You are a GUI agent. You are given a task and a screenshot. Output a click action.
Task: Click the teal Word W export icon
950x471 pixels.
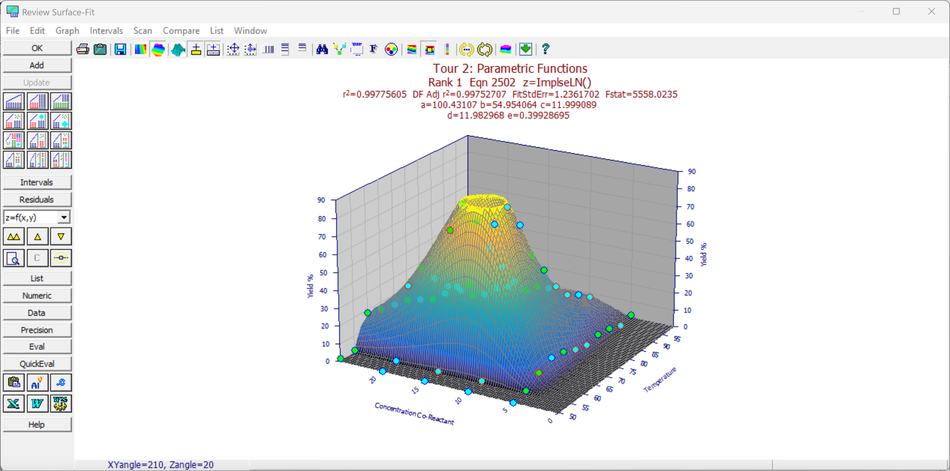point(38,403)
